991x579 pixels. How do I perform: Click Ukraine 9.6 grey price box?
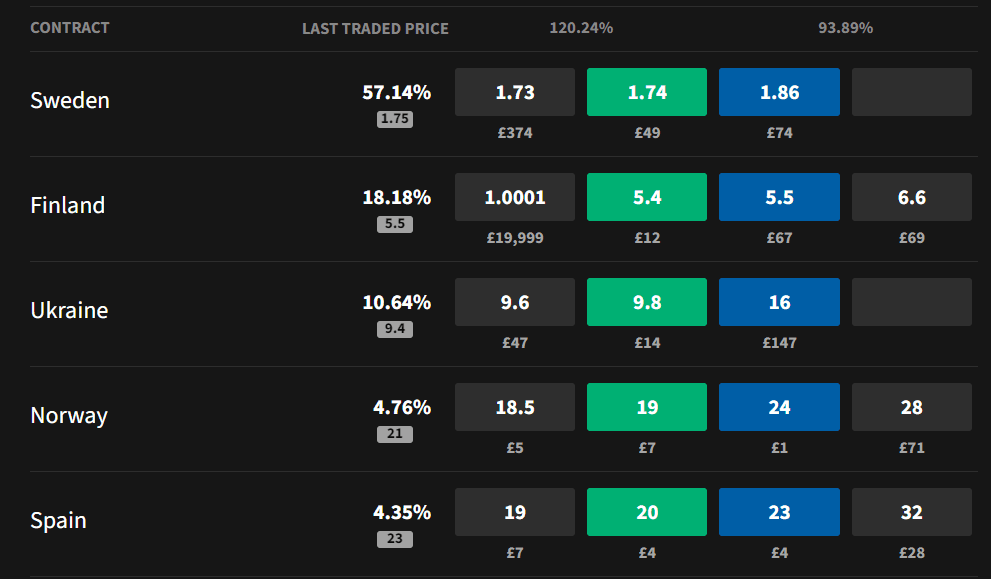point(515,303)
